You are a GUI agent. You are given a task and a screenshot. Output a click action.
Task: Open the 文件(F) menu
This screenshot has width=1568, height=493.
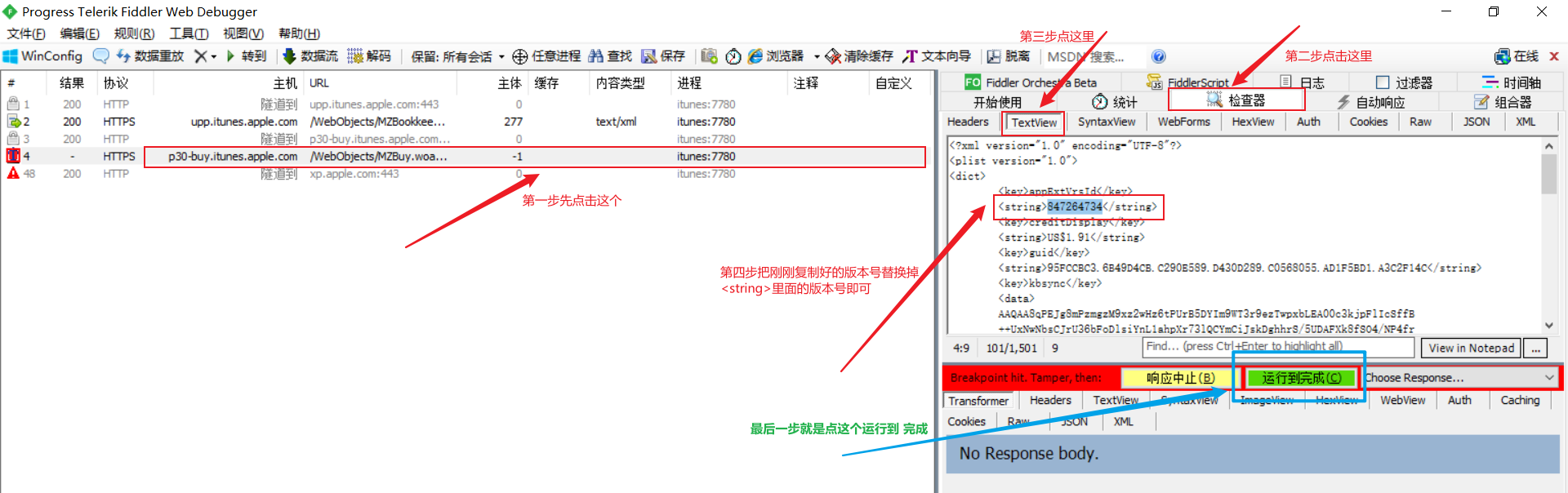26,33
